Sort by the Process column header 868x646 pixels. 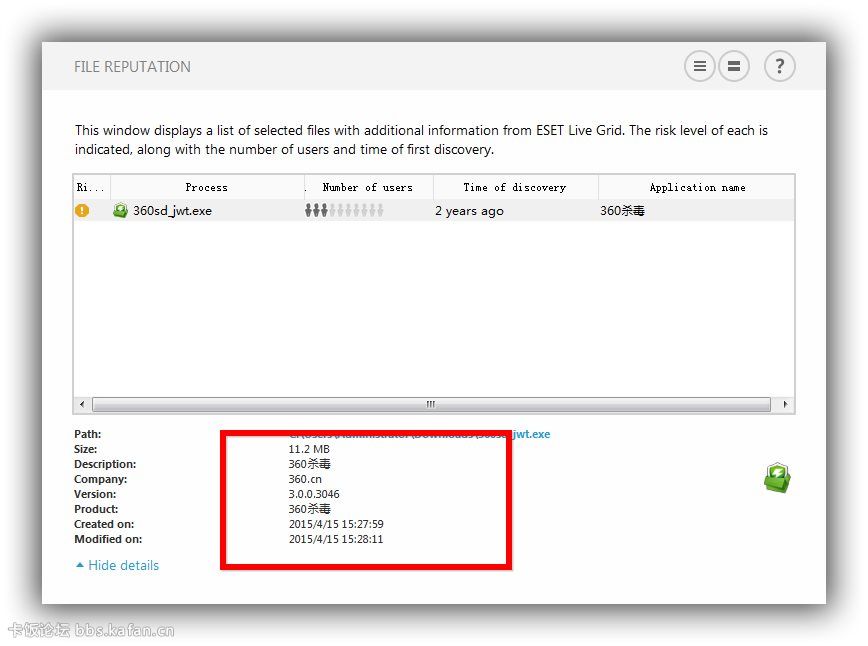(207, 187)
